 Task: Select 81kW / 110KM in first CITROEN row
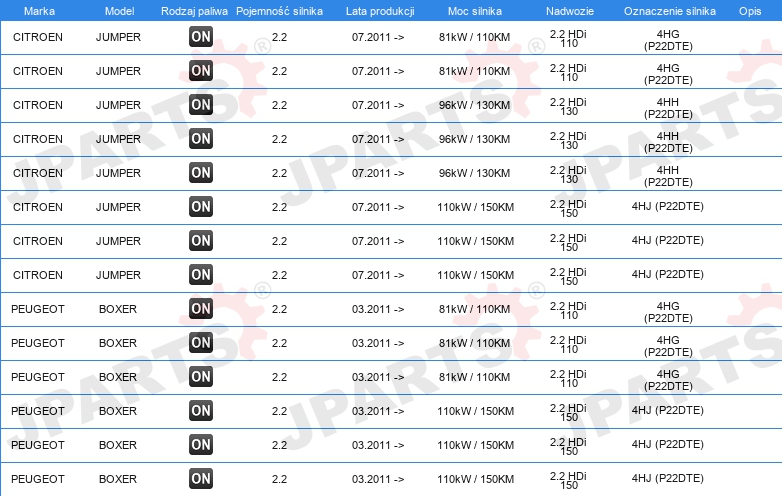474,37
